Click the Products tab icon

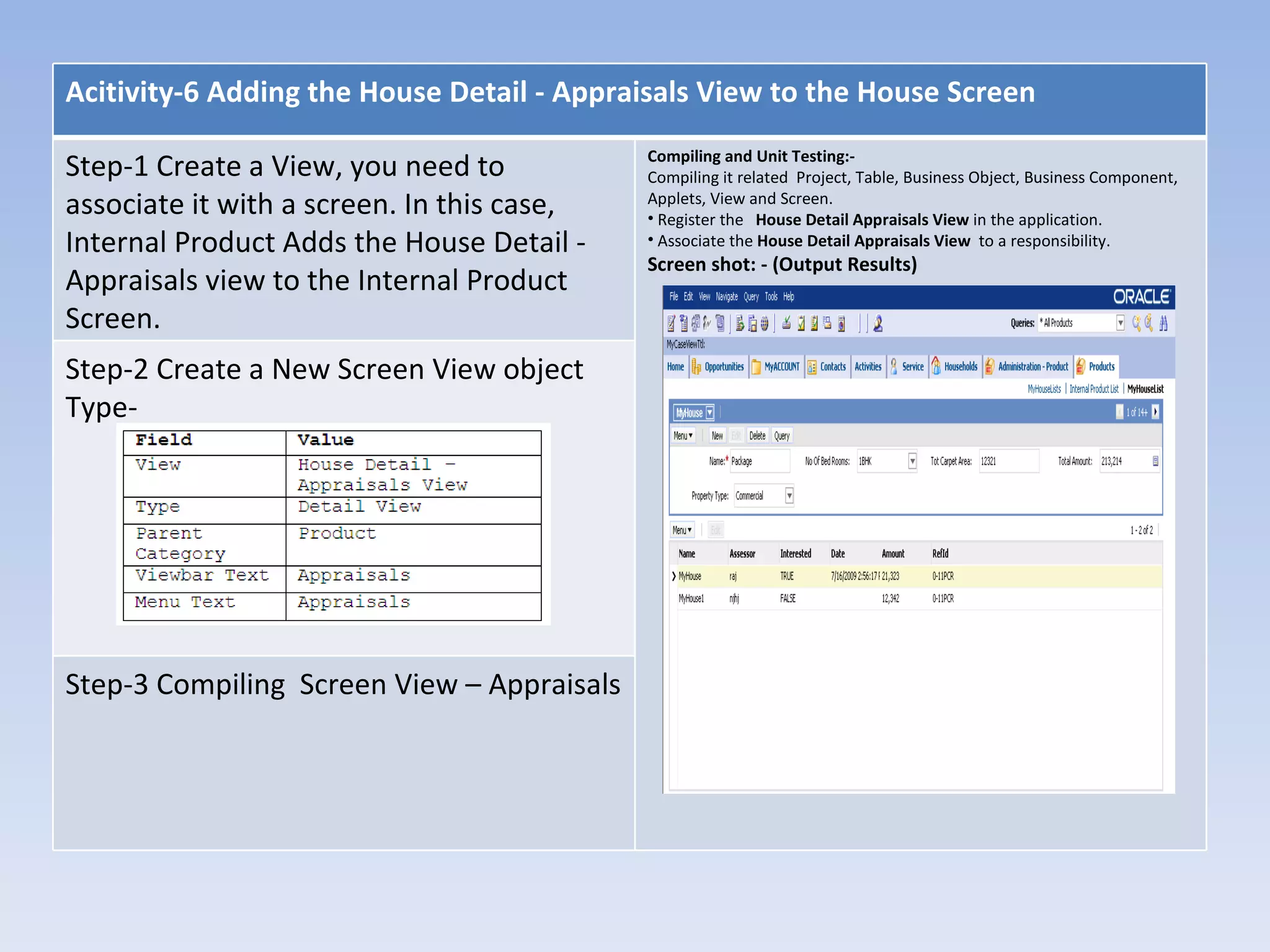tap(1081, 366)
